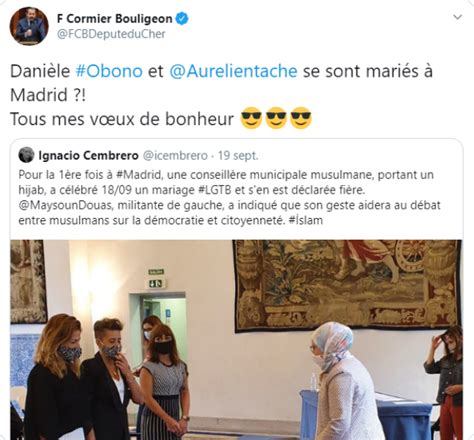This screenshot has width=474, height=440.
Task: Open the @Aurelientache mention
Action: click(x=233, y=71)
